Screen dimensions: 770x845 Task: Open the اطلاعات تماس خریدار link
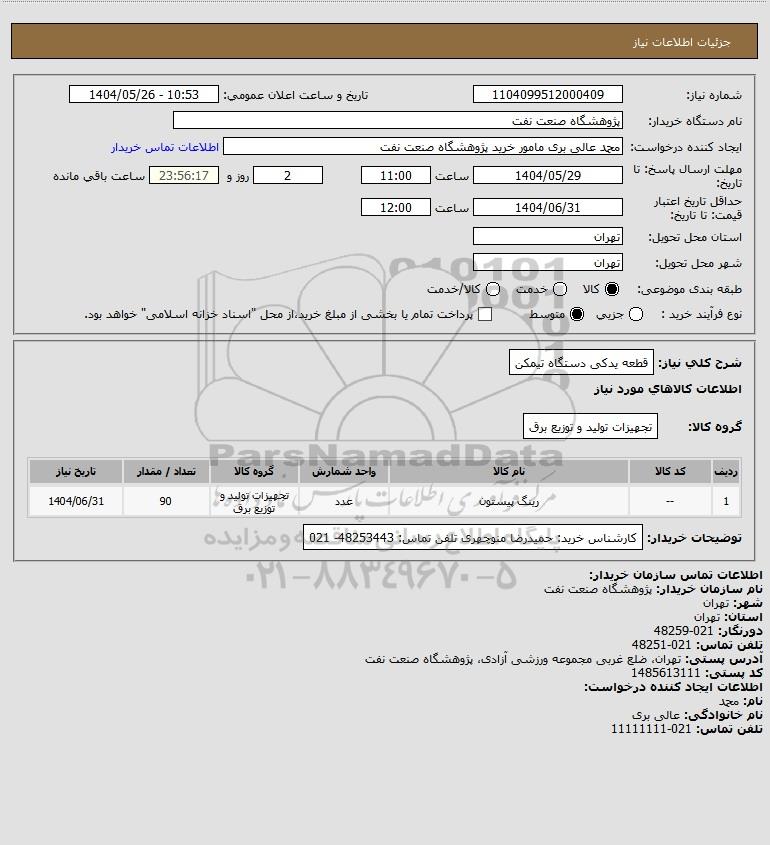click(165, 147)
